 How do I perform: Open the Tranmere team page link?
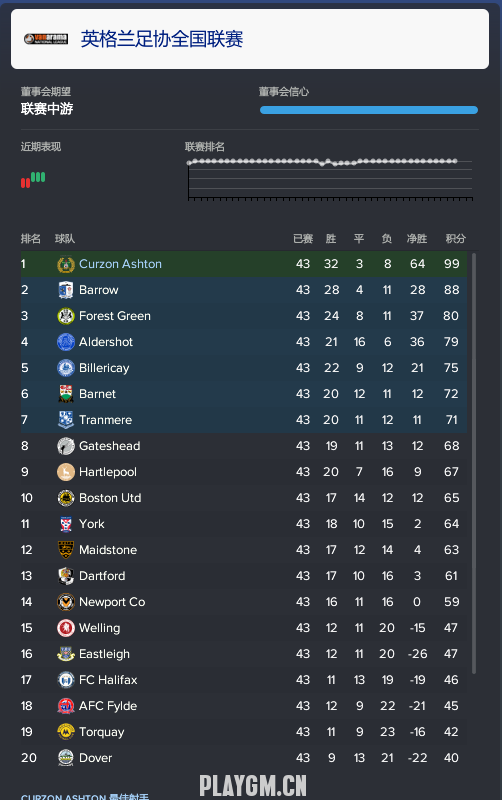106,420
